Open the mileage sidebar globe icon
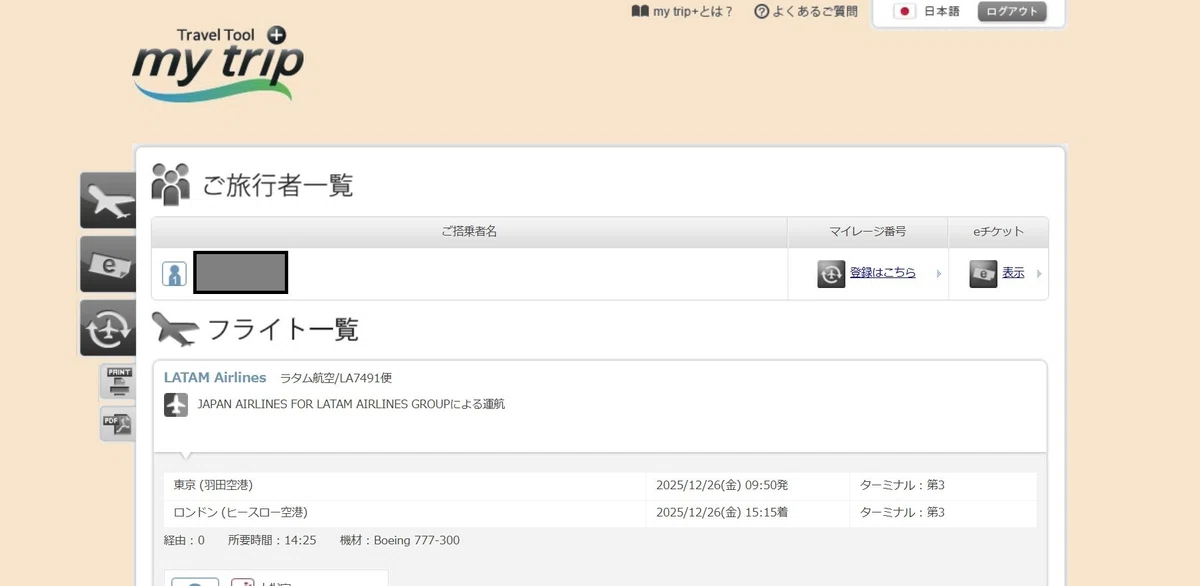The image size is (1200, 586). [109, 328]
